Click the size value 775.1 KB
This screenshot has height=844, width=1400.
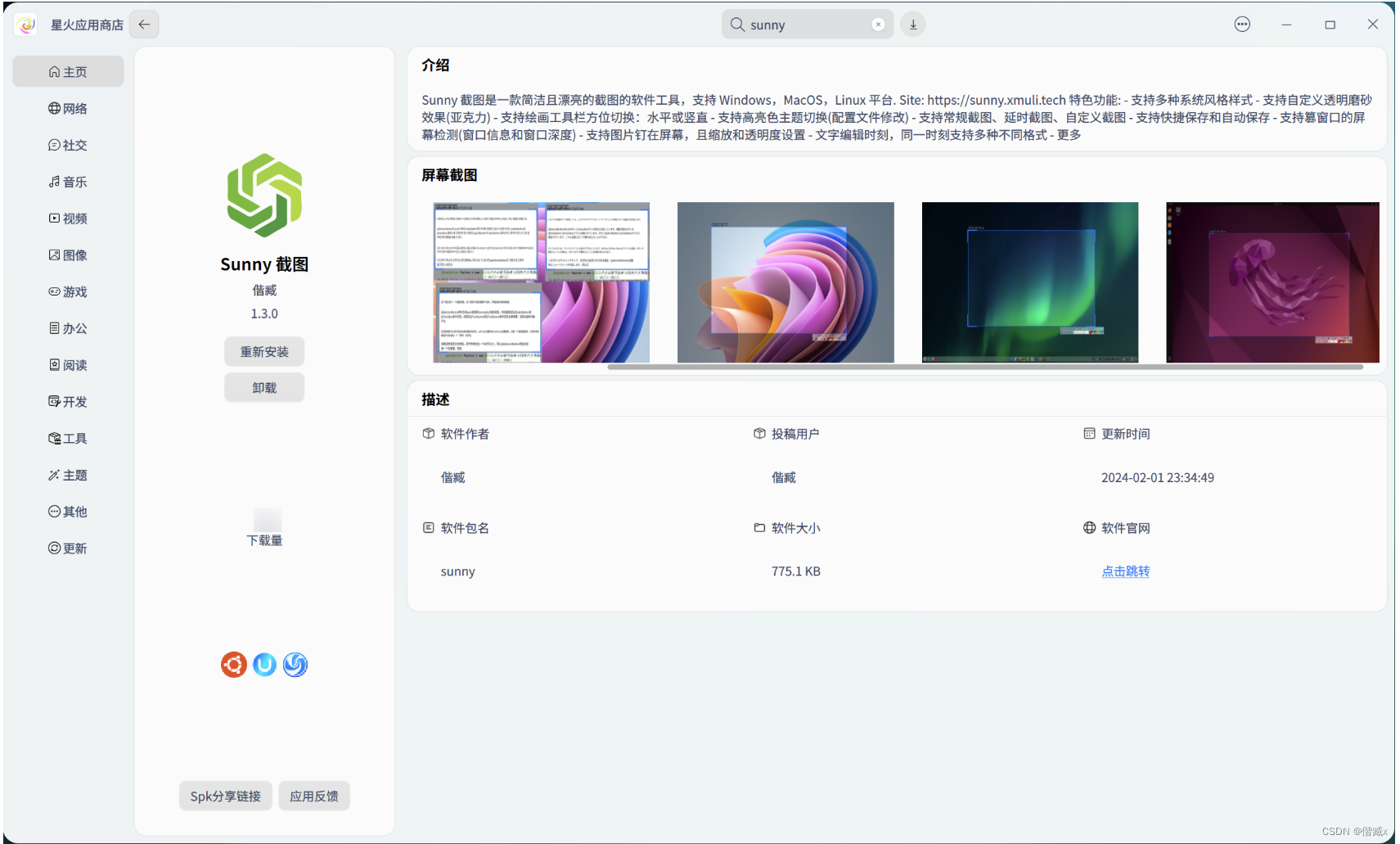point(795,571)
